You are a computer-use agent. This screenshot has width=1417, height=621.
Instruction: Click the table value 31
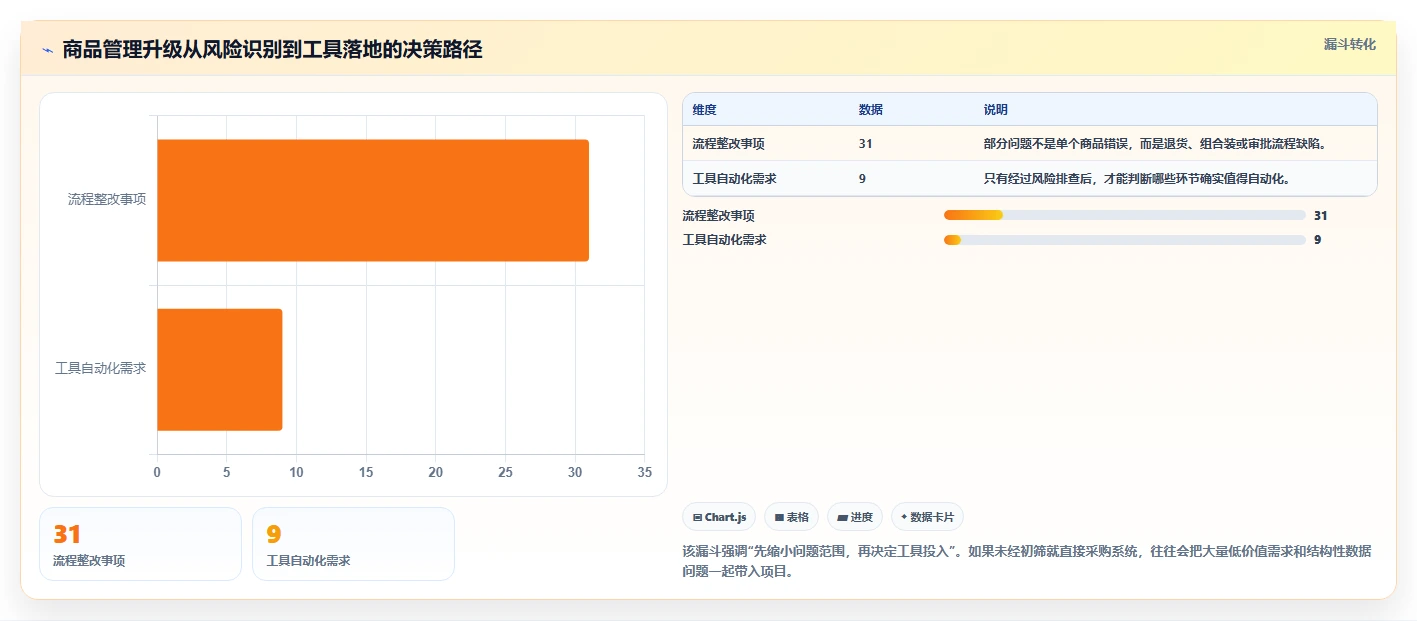tap(865, 144)
